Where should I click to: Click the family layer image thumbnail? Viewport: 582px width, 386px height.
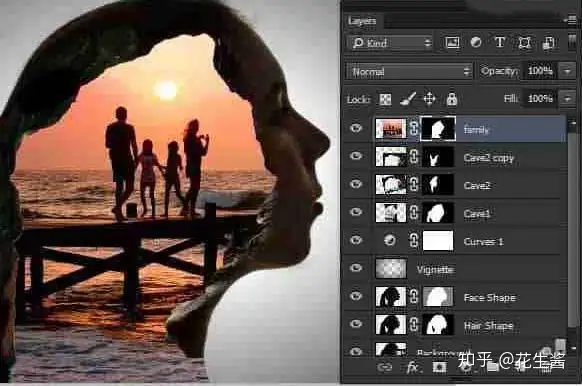pyautogui.click(x=390, y=128)
